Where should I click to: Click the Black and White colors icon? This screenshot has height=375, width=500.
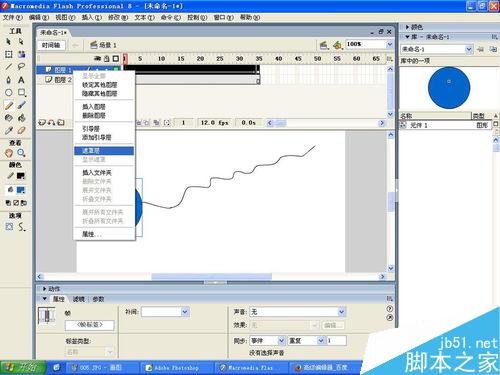[8, 203]
